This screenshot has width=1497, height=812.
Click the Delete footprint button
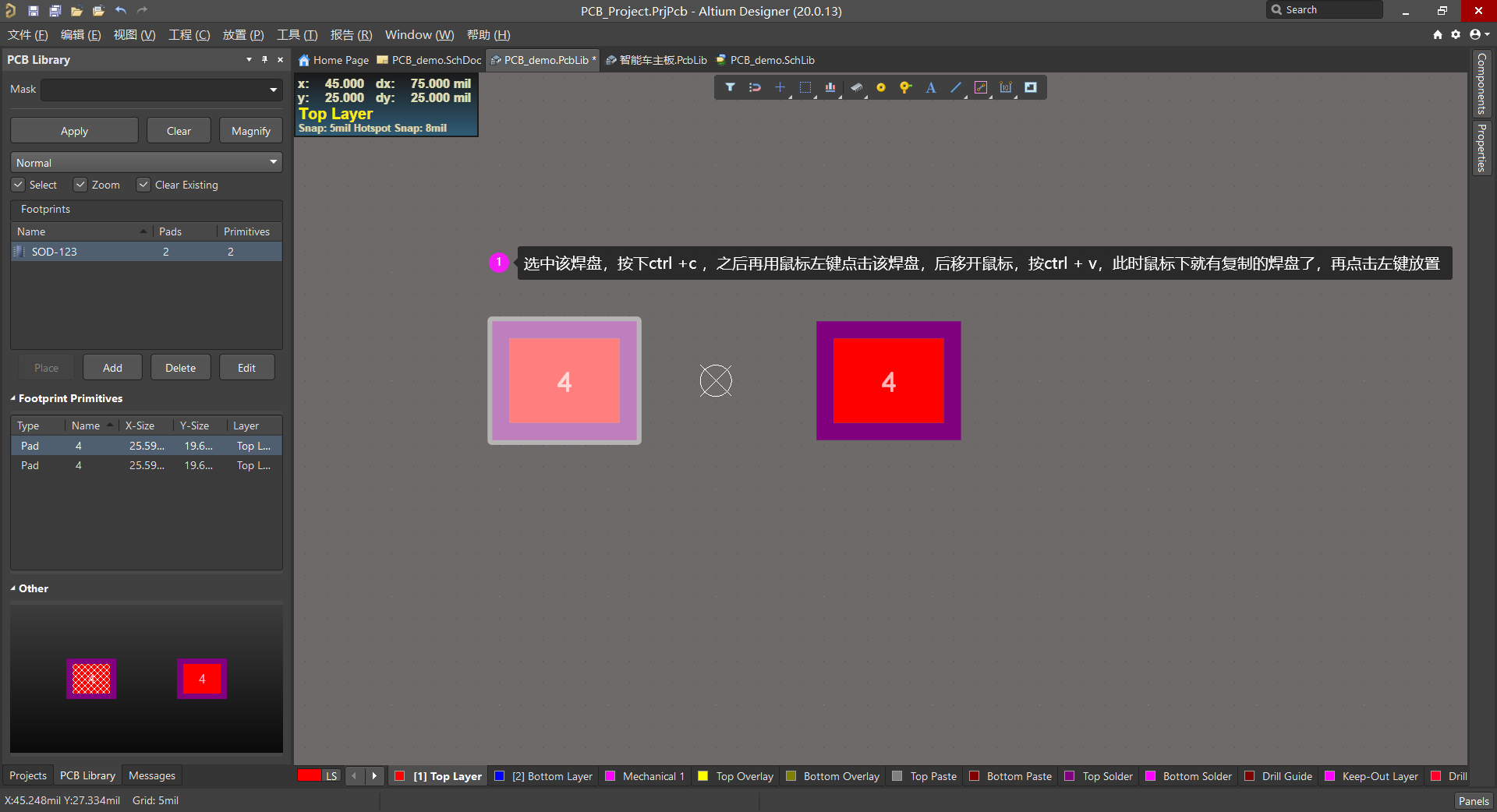[x=180, y=368]
